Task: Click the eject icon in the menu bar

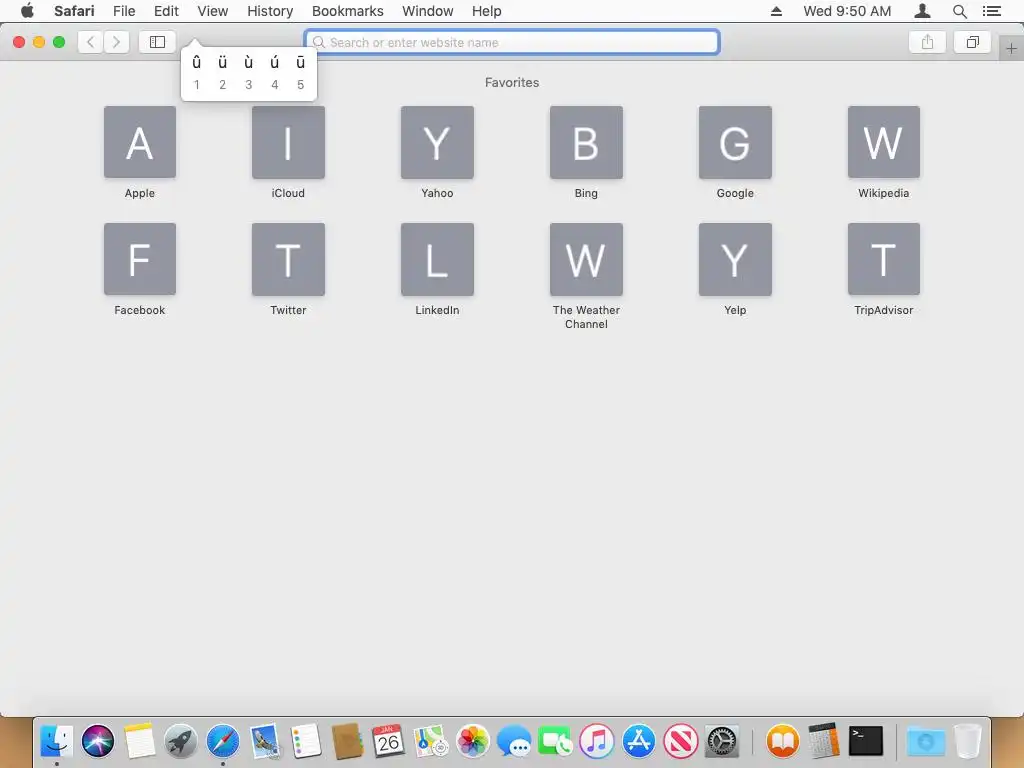Action: tap(776, 11)
